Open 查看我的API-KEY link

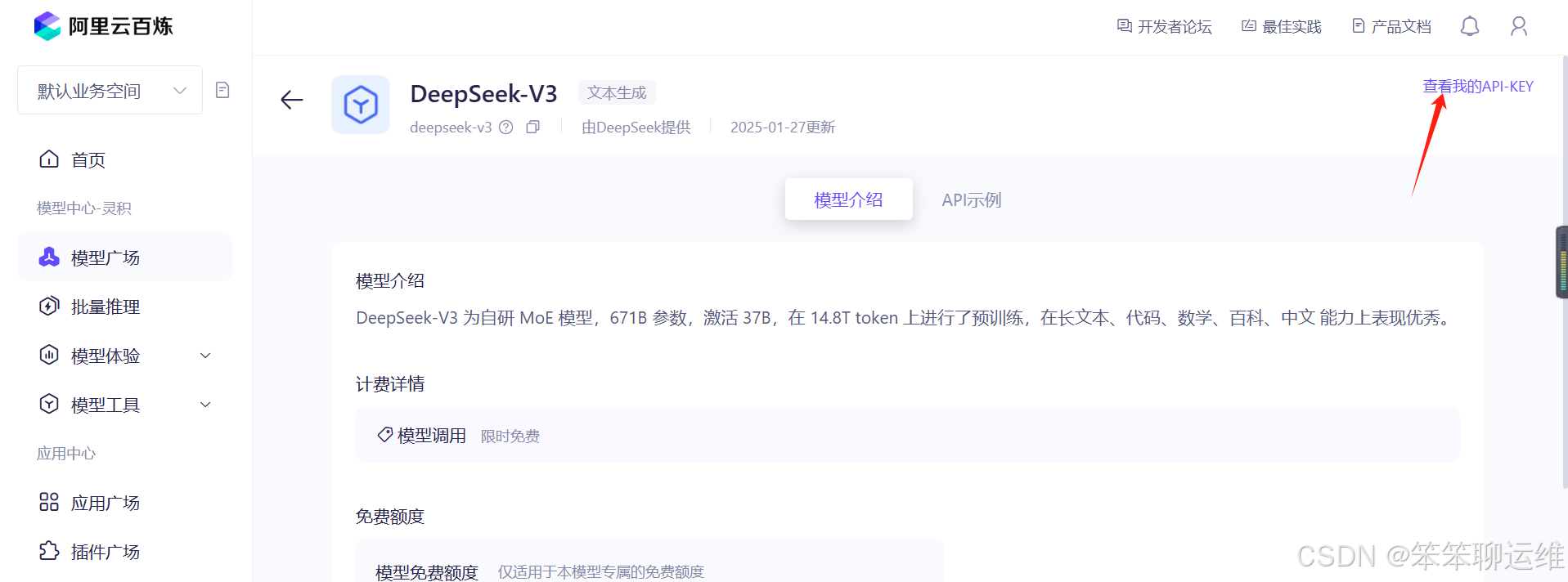(x=1478, y=87)
